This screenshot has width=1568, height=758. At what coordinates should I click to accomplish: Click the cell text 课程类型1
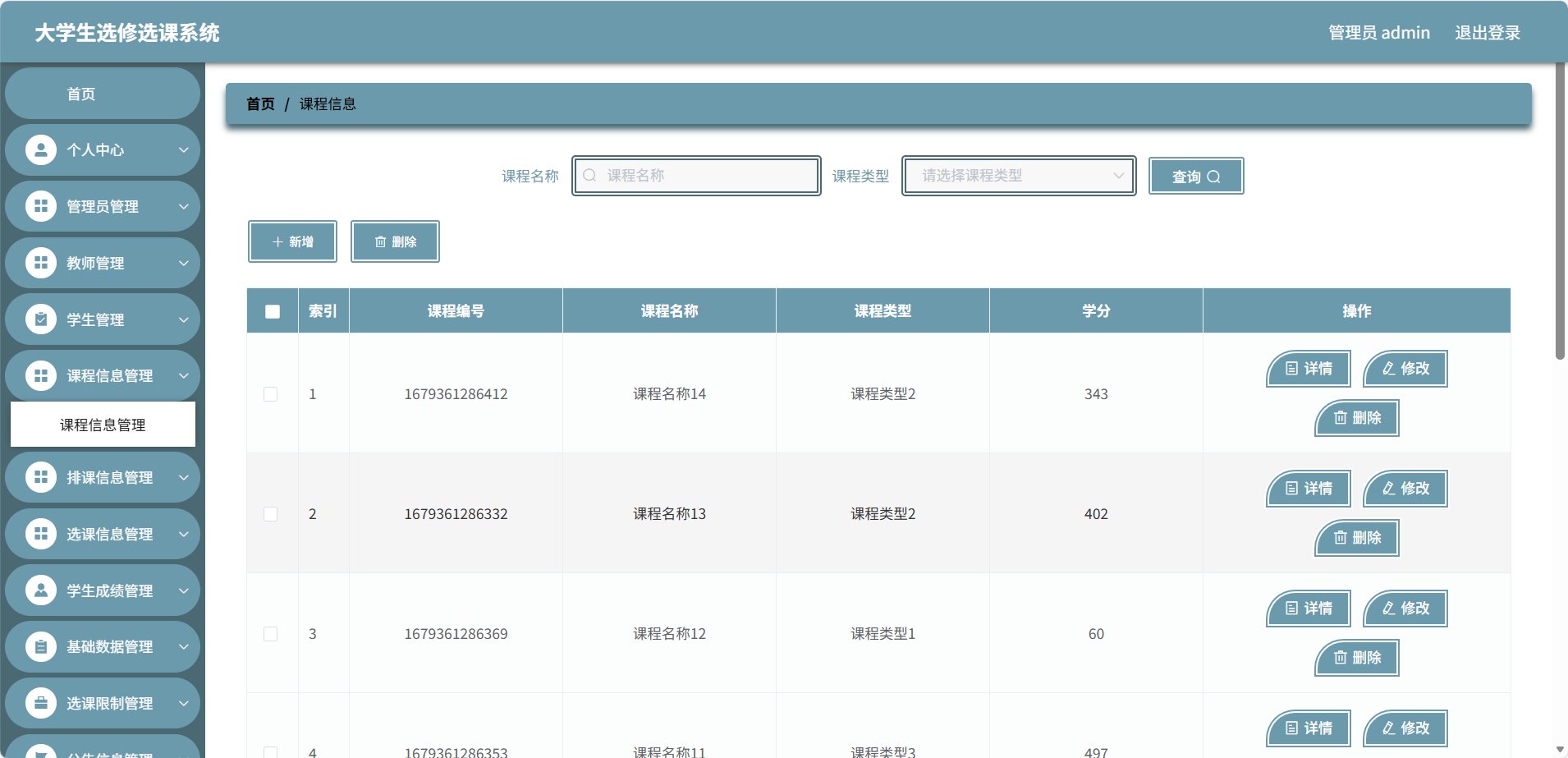883,634
